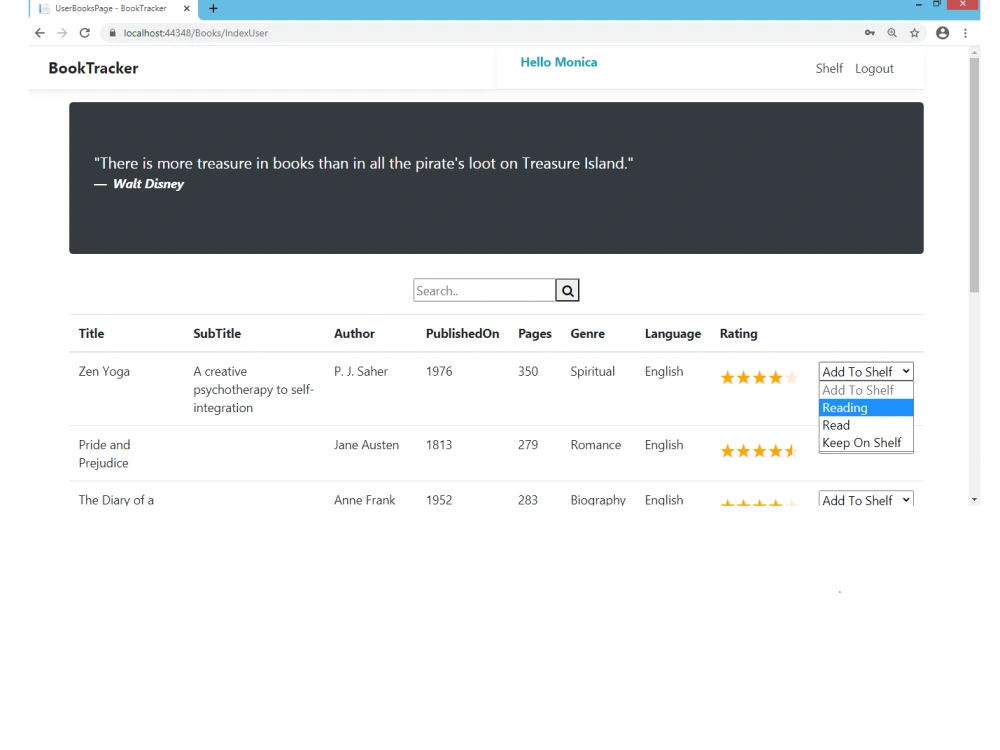Choose Keep On Shelf in the expanded dropdown
The image size is (1000, 750).
click(860, 442)
